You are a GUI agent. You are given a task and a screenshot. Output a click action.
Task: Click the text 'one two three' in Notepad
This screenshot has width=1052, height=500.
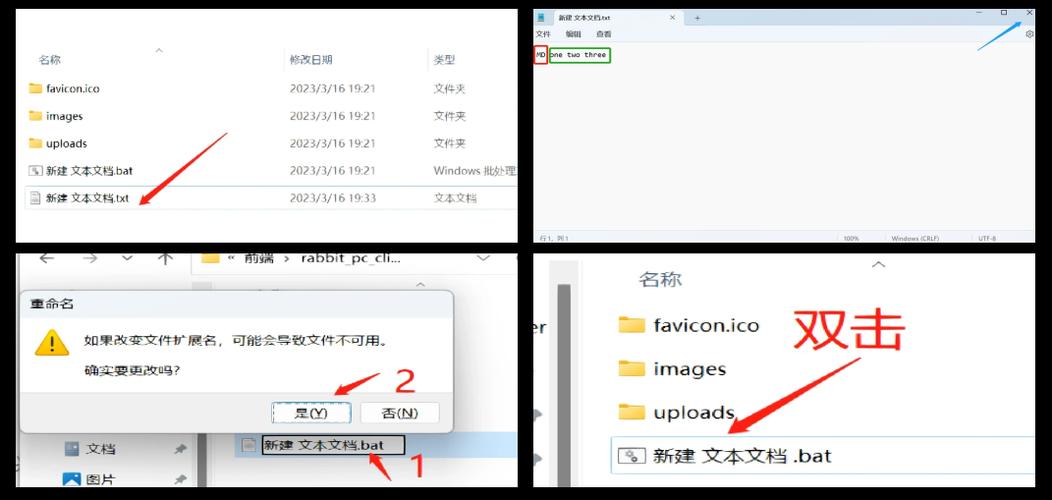point(579,55)
